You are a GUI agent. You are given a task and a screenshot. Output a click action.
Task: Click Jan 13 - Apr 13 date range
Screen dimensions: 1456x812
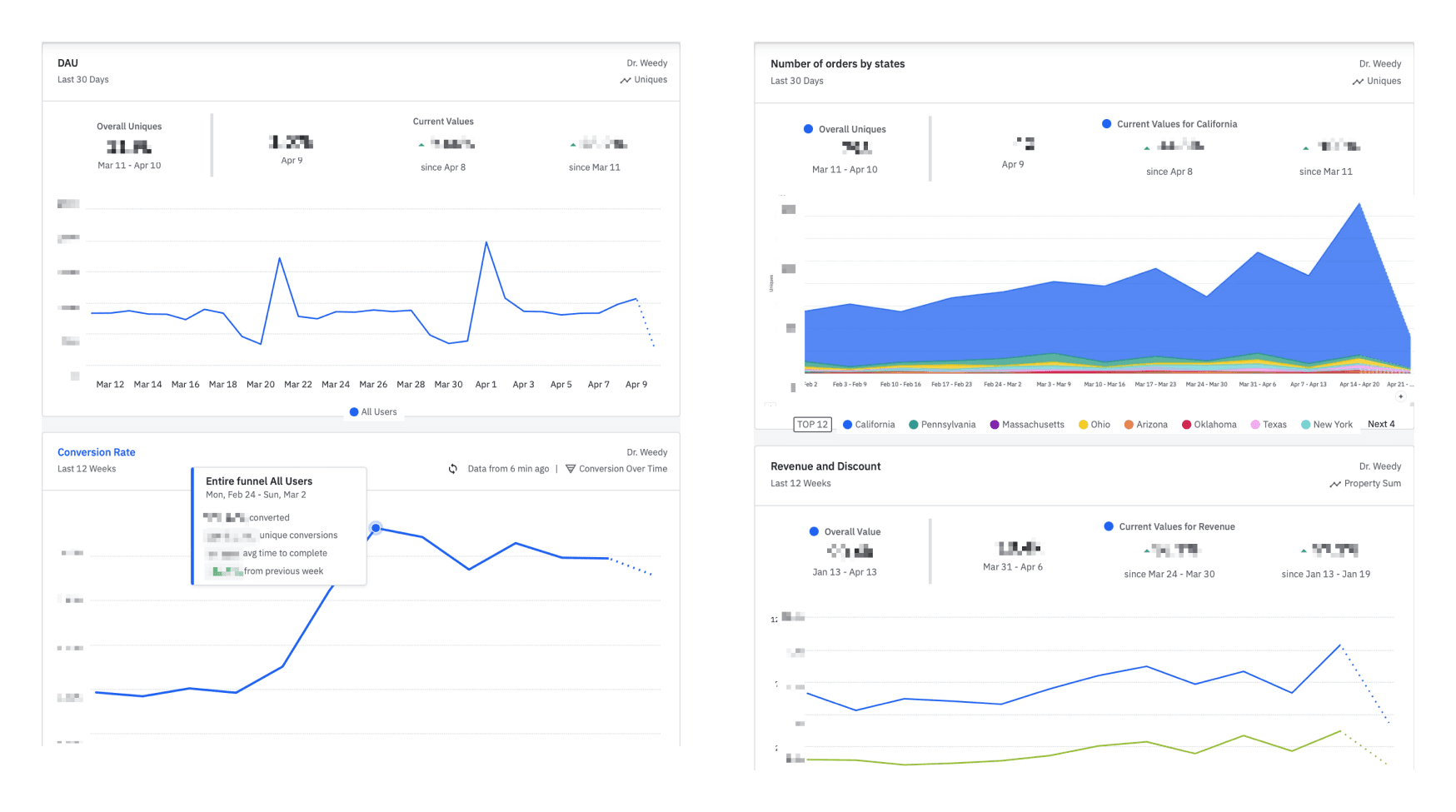coord(845,572)
